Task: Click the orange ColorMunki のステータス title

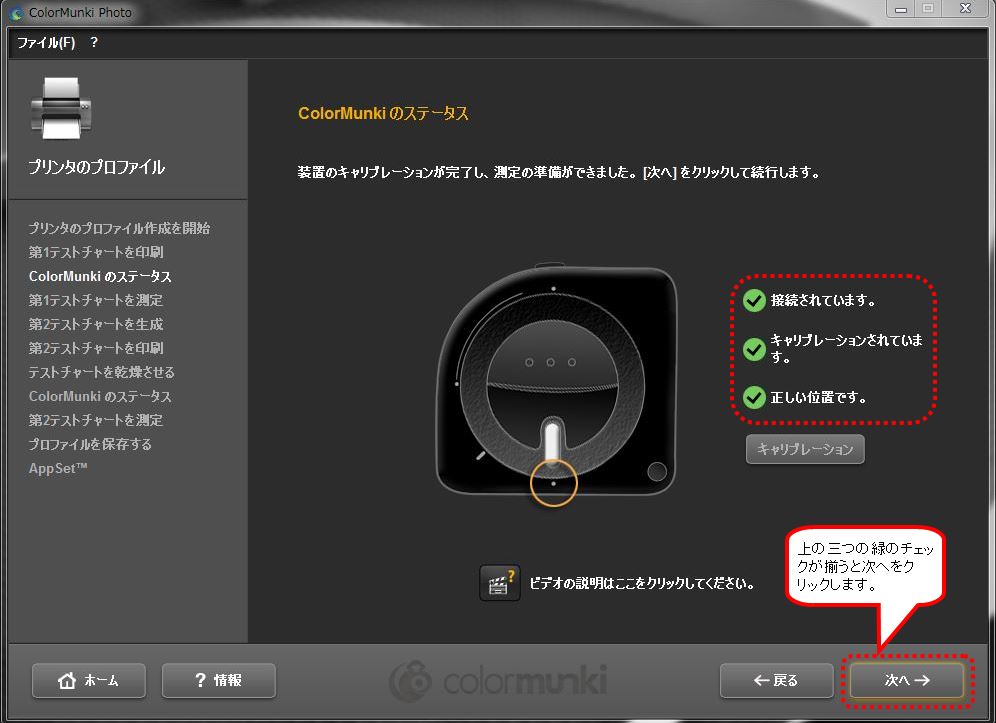Action: 384,114
